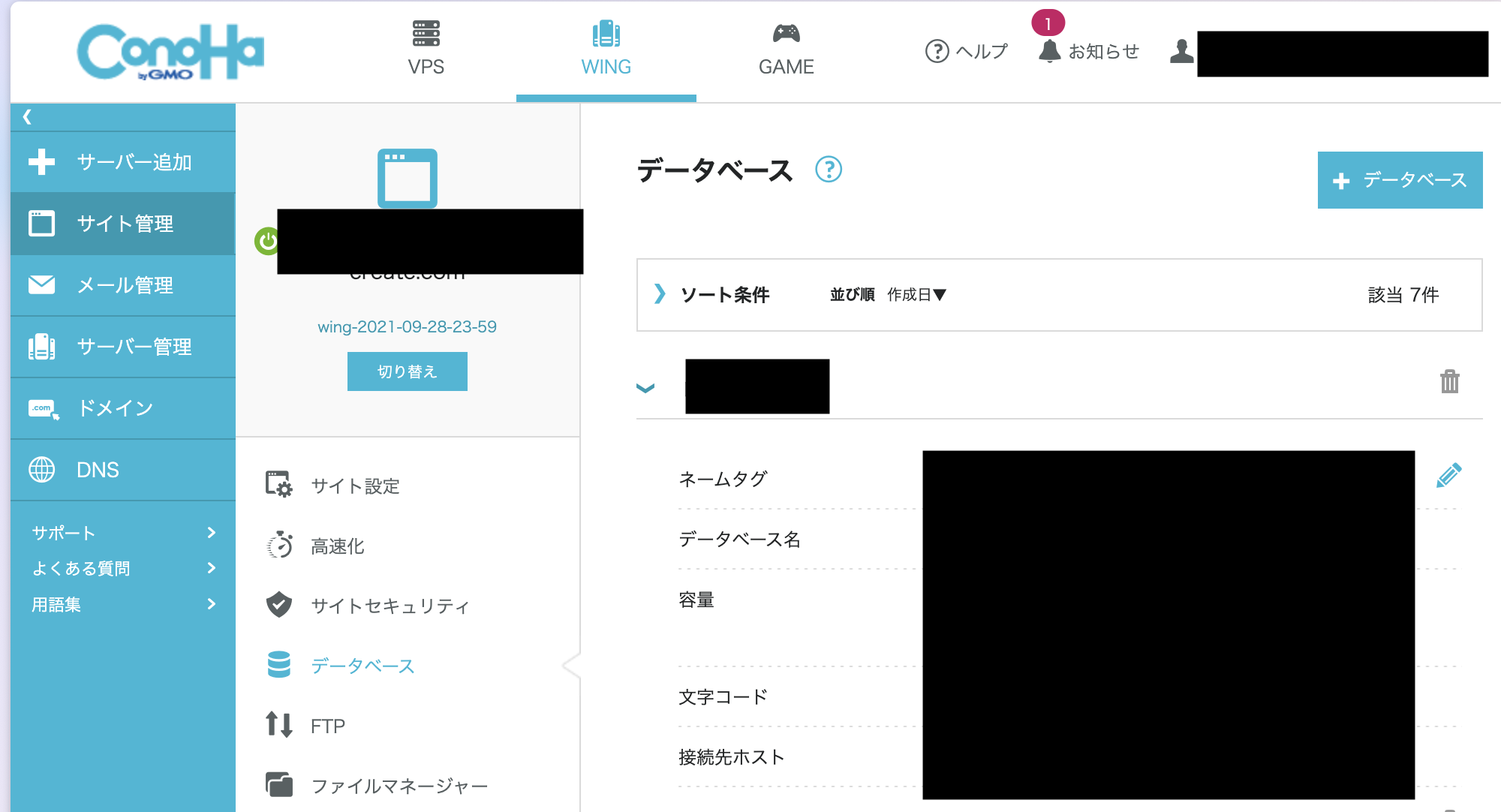Open メール管理 in the sidebar
Image resolution: width=1501 pixels, height=812 pixels.
click(x=123, y=285)
